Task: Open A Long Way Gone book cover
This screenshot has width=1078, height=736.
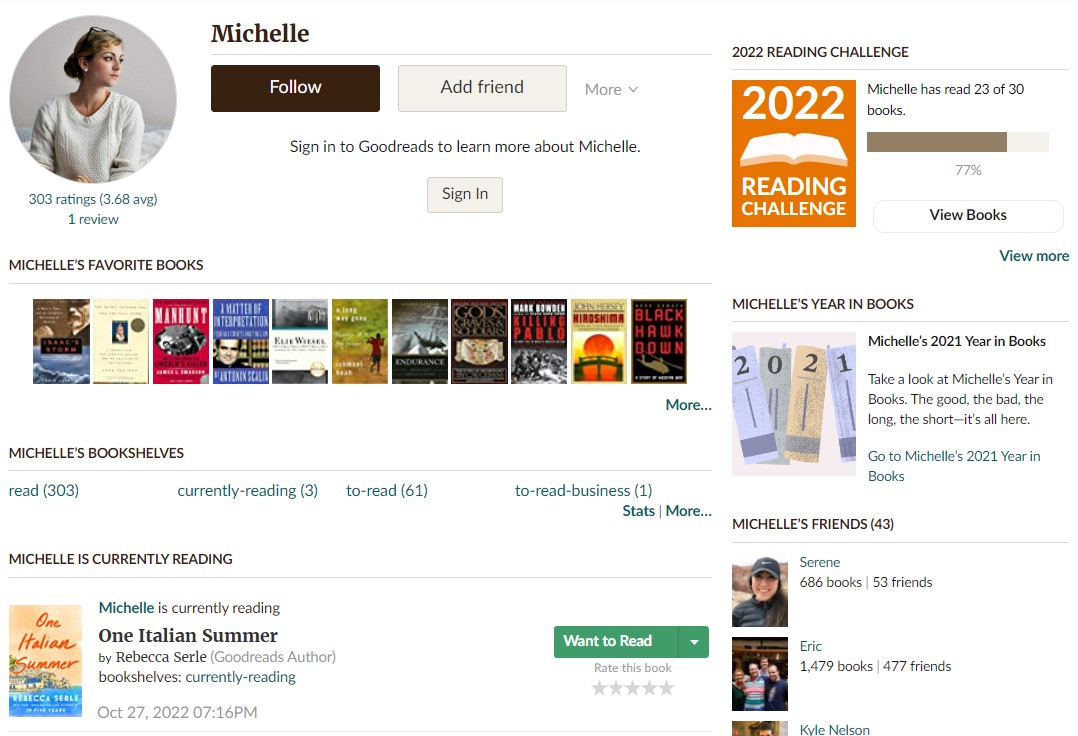Action: click(x=360, y=342)
